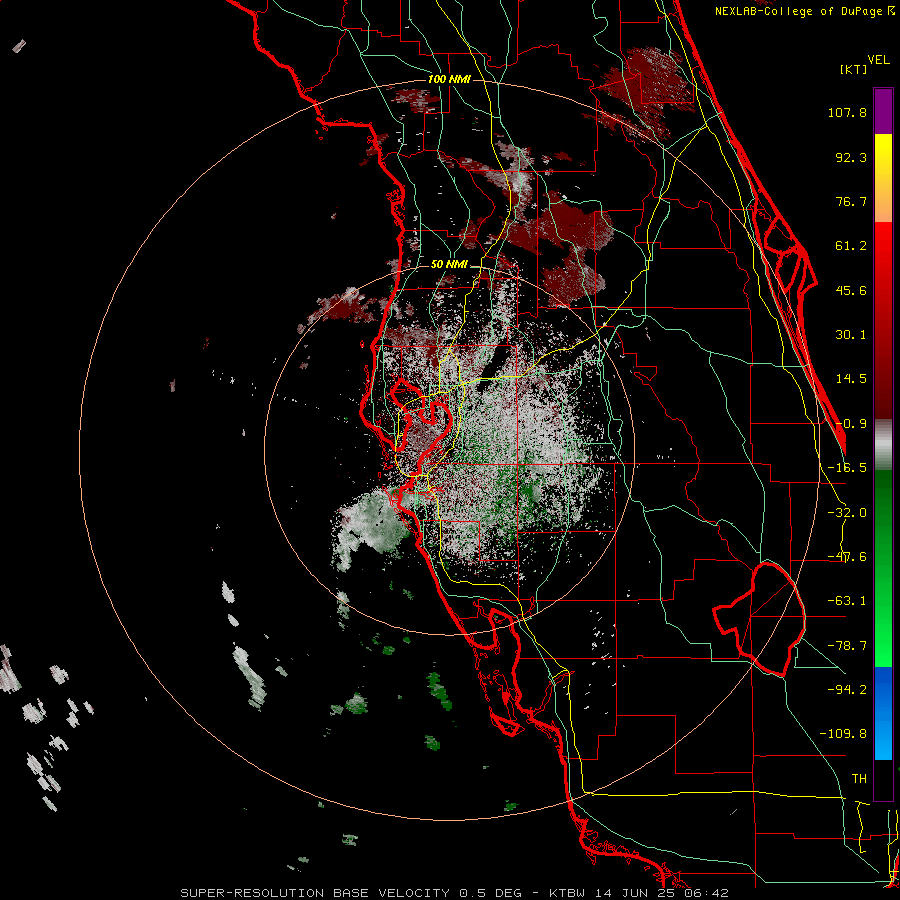Click the -0.9 velocity scale value

pos(851,424)
